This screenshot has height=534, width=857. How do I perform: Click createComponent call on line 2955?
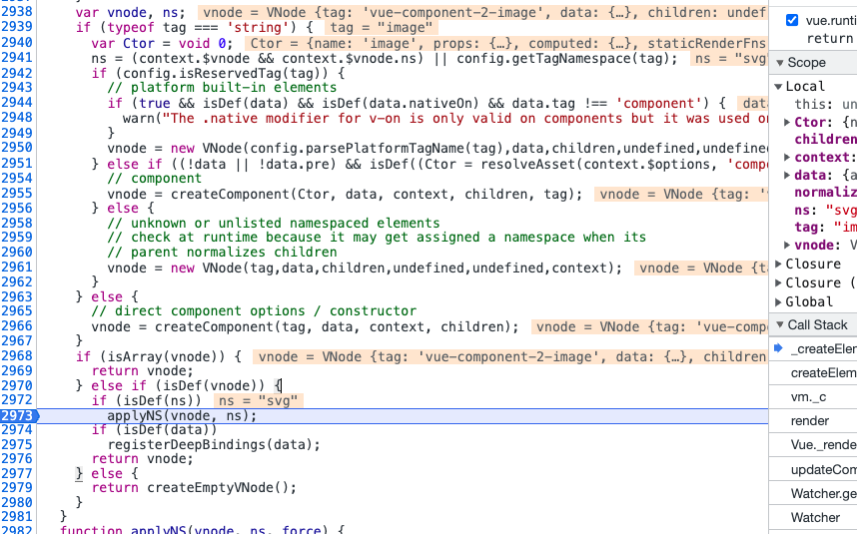376,194
